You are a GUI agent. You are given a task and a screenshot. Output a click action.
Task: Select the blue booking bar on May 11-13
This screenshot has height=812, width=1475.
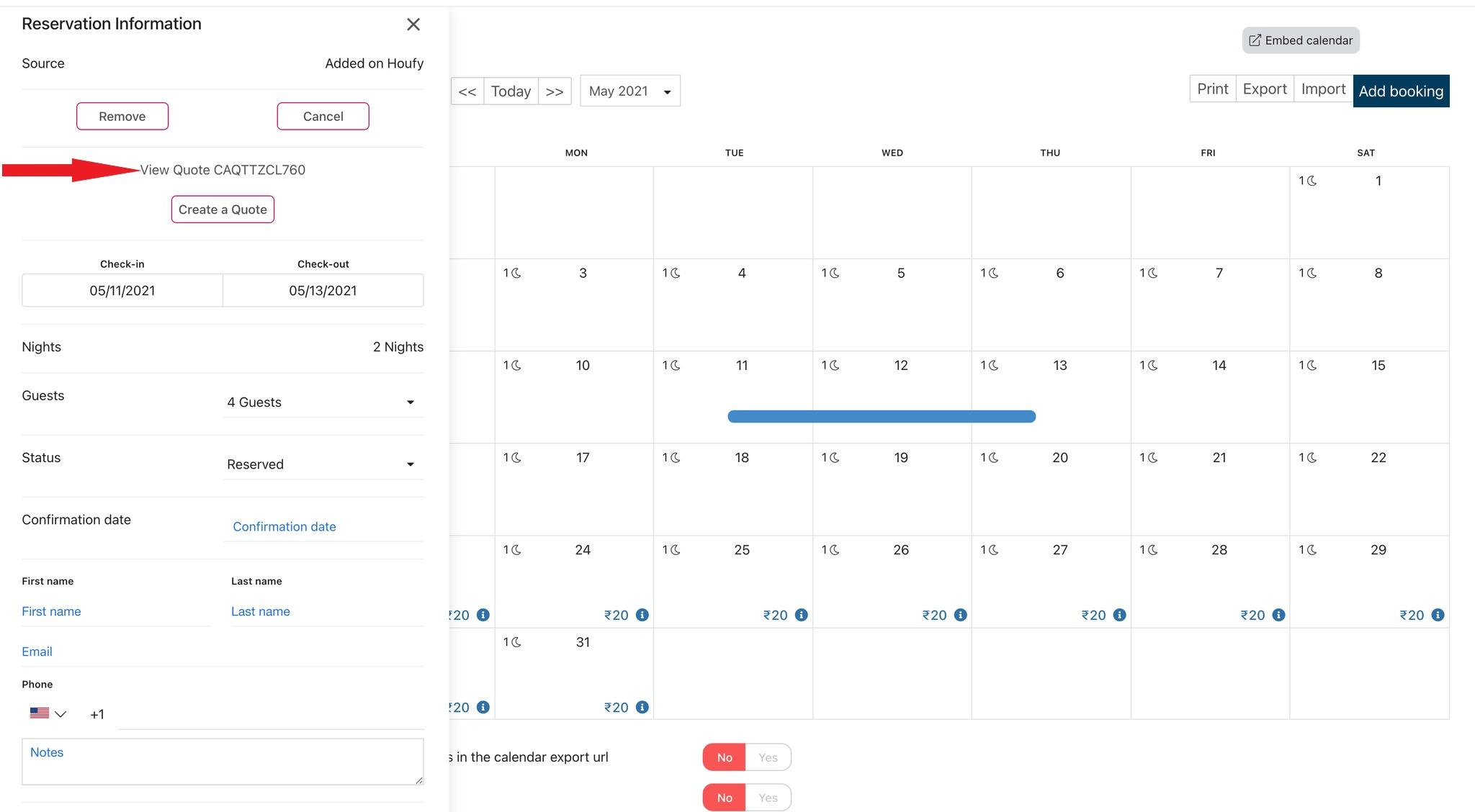tap(881, 416)
